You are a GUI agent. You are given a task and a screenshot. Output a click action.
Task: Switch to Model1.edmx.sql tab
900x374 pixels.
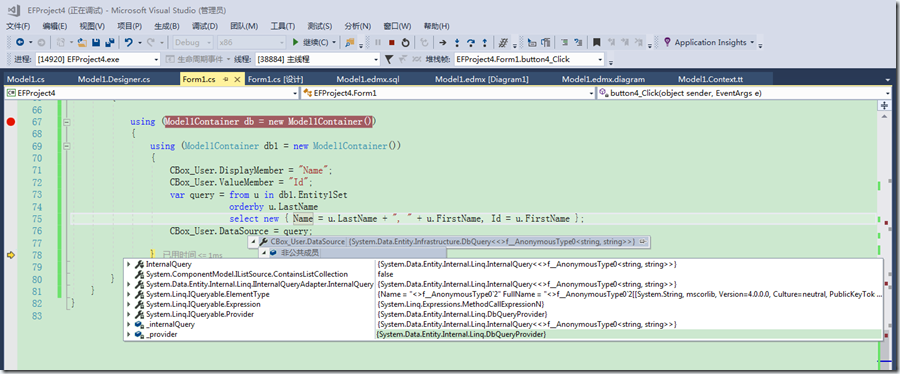coord(367,79)
